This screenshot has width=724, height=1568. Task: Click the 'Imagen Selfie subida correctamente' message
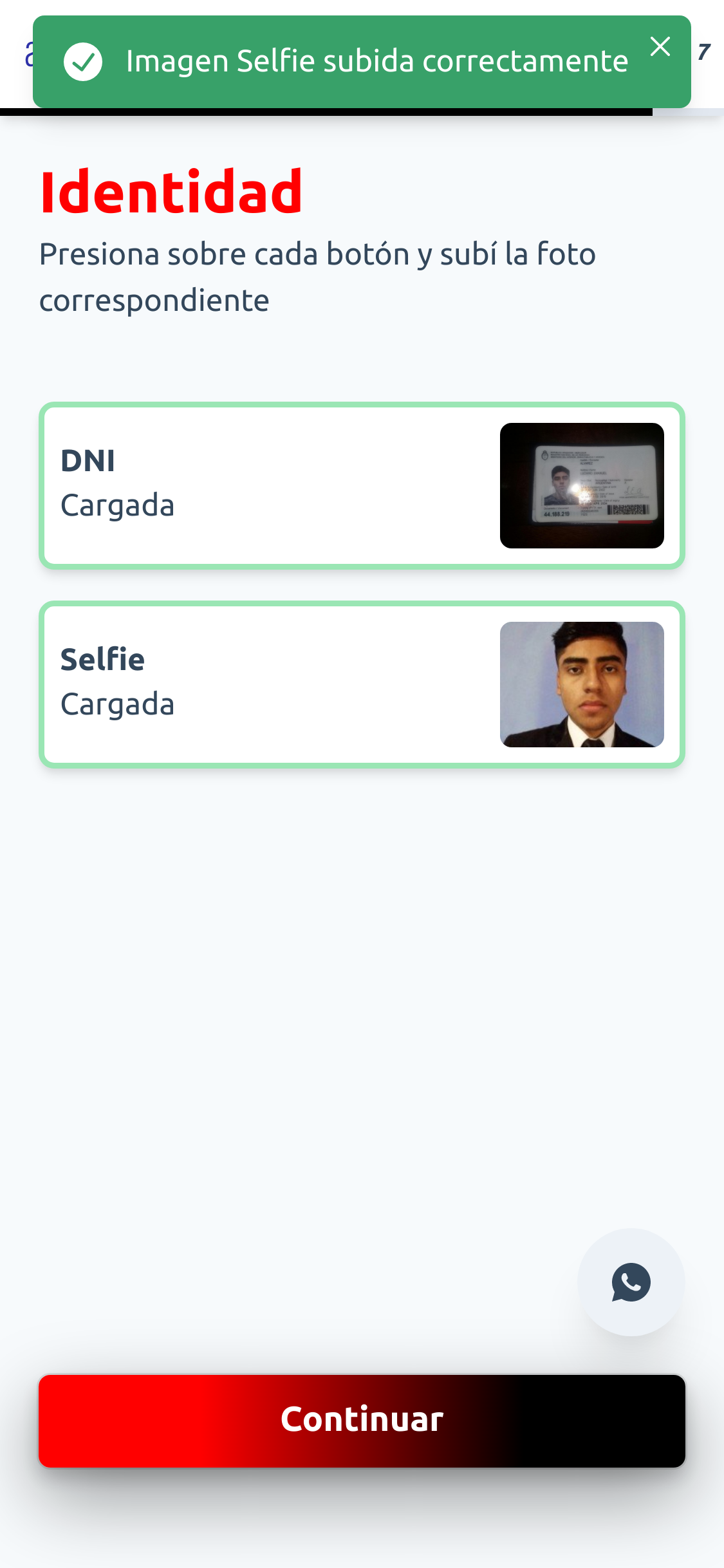coord(377,62)
